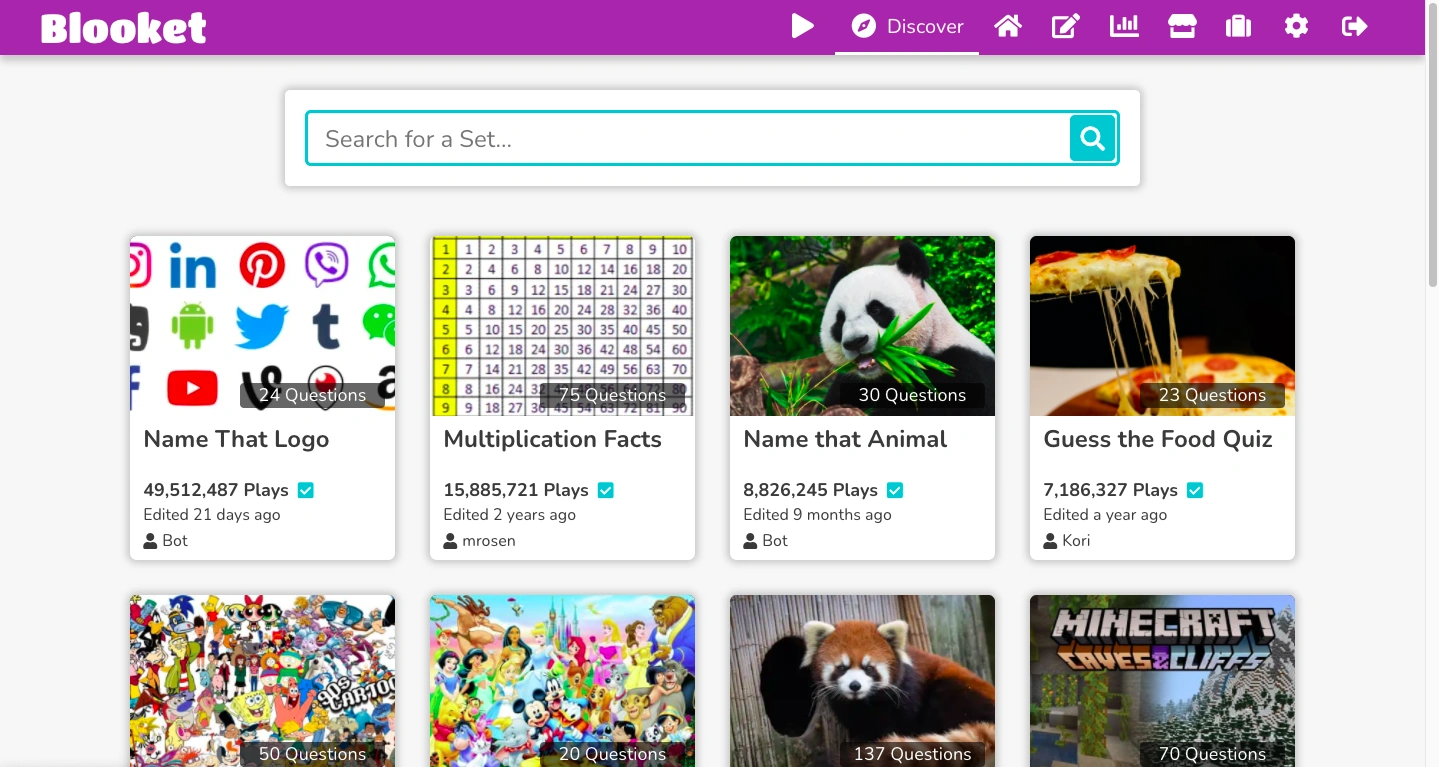Open the Settings gear icon
Image resolution: width=1439 pixels, height=767 pixels.
pyautogui.click(x=1296, y=26)
